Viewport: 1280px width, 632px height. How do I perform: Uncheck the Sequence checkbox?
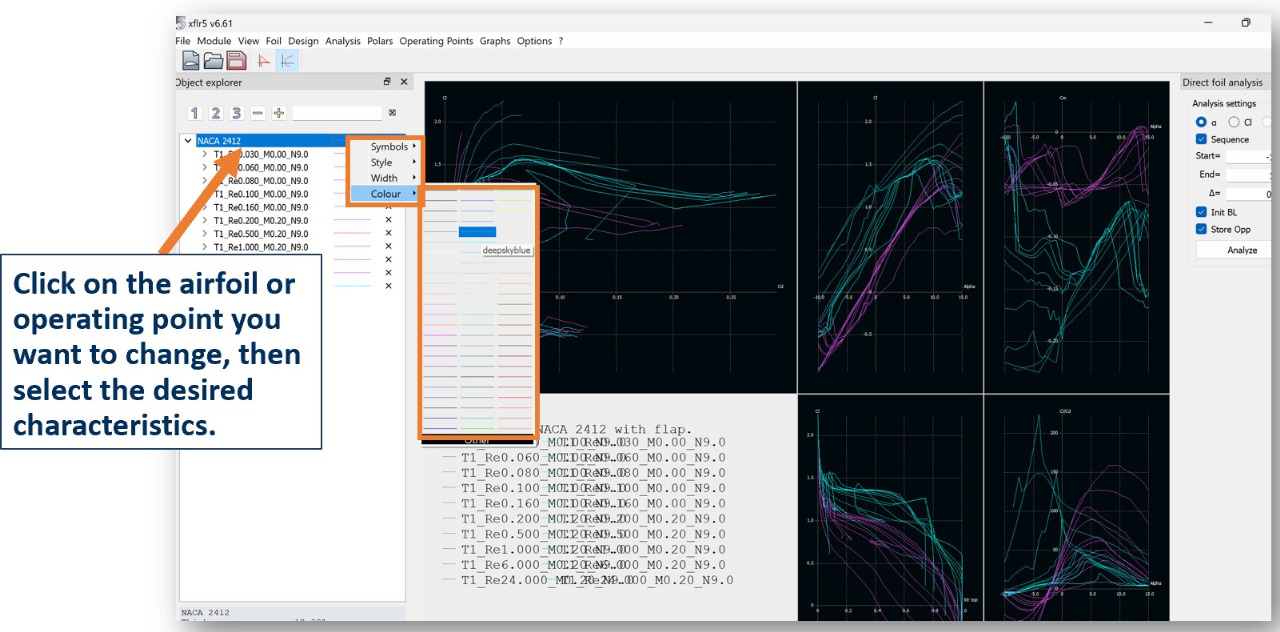[1202, 139]
